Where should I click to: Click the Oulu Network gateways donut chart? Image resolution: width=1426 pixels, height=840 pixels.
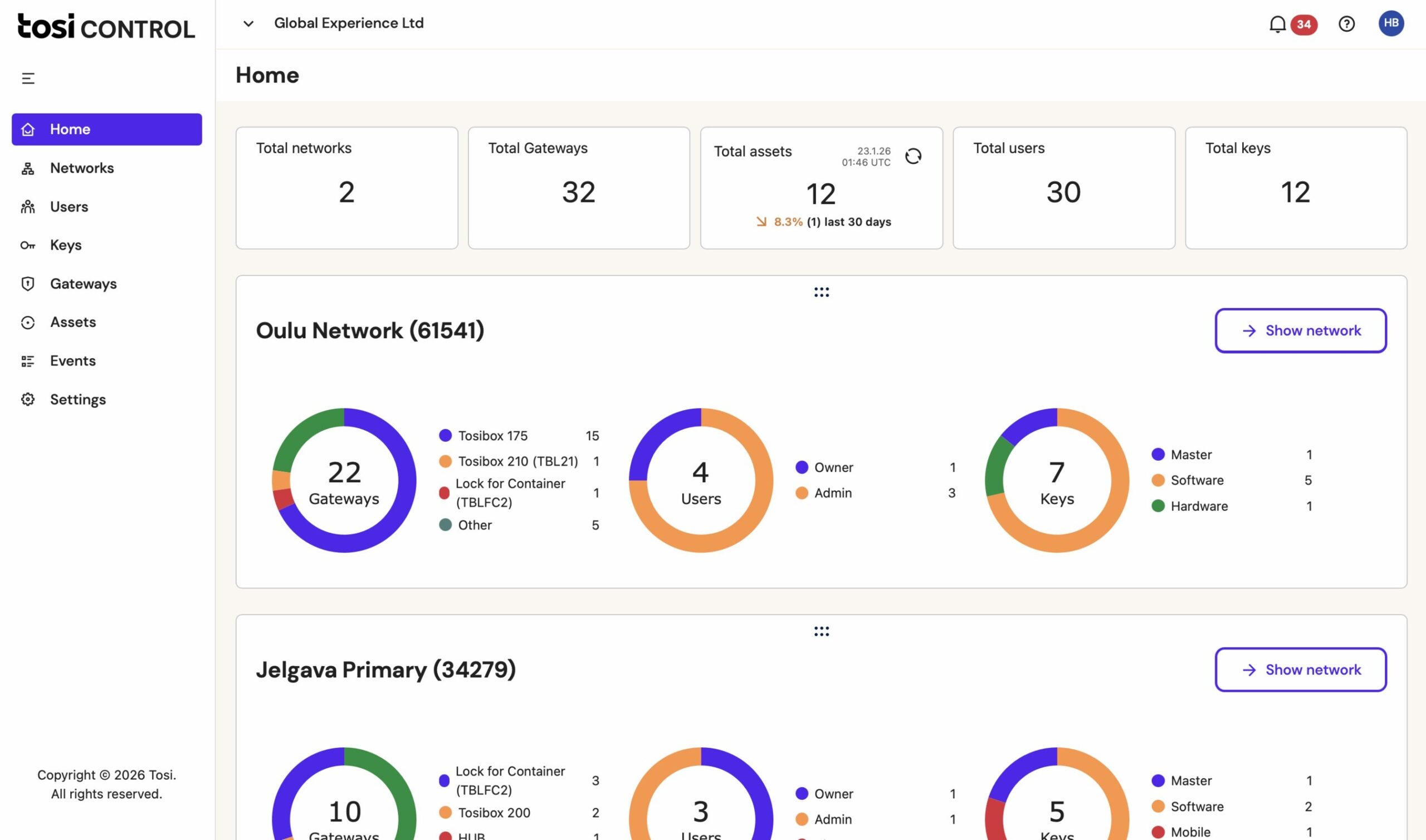coord(344,480)
